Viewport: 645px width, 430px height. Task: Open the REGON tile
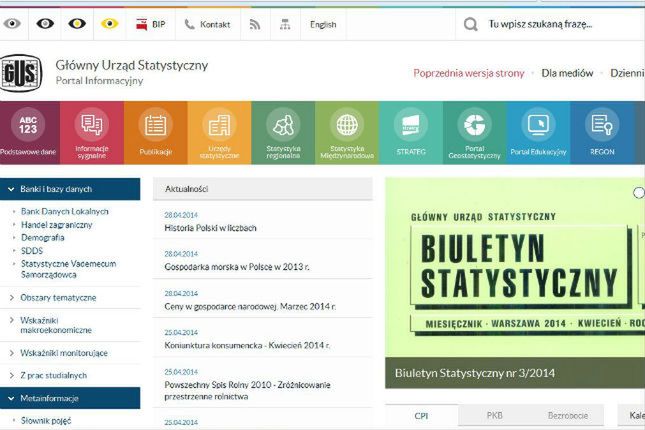602,133
